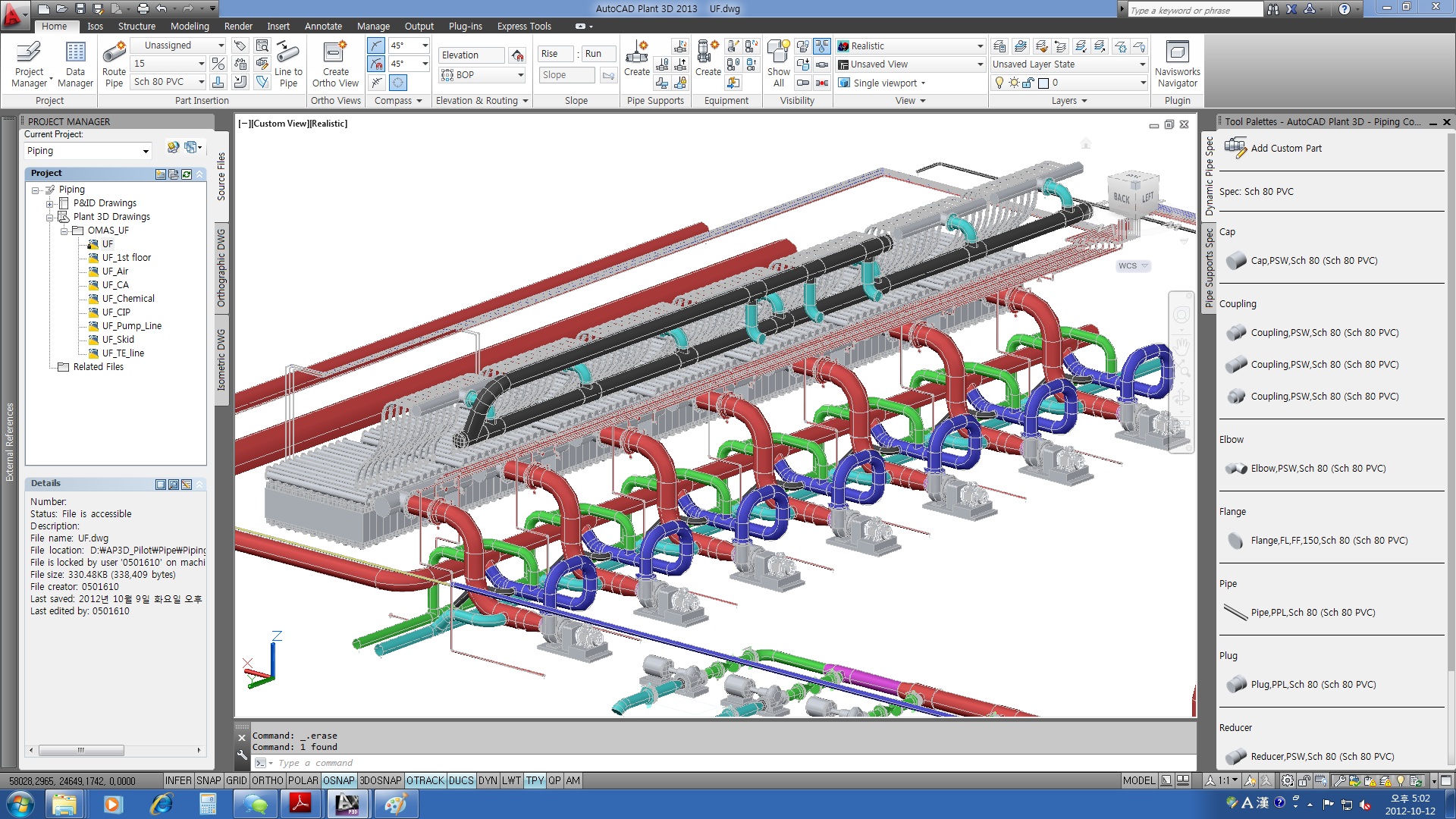Image resolution: width=1456 pixels, height=819 pixels.
Task: Open the Unsaved Layer State dropdown
Action: (1142, 64)
